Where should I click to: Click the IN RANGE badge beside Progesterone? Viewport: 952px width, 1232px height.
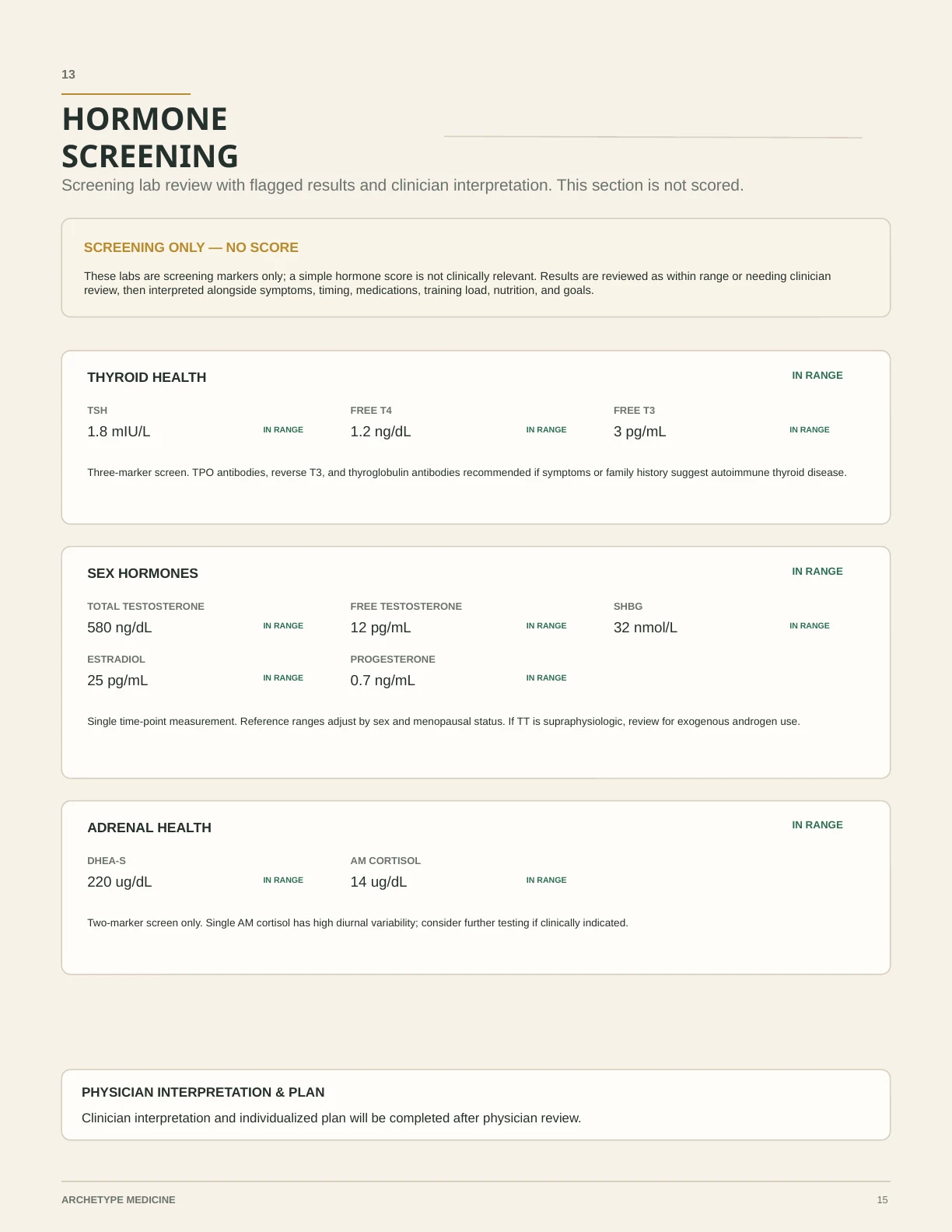[x=546, y=678]
